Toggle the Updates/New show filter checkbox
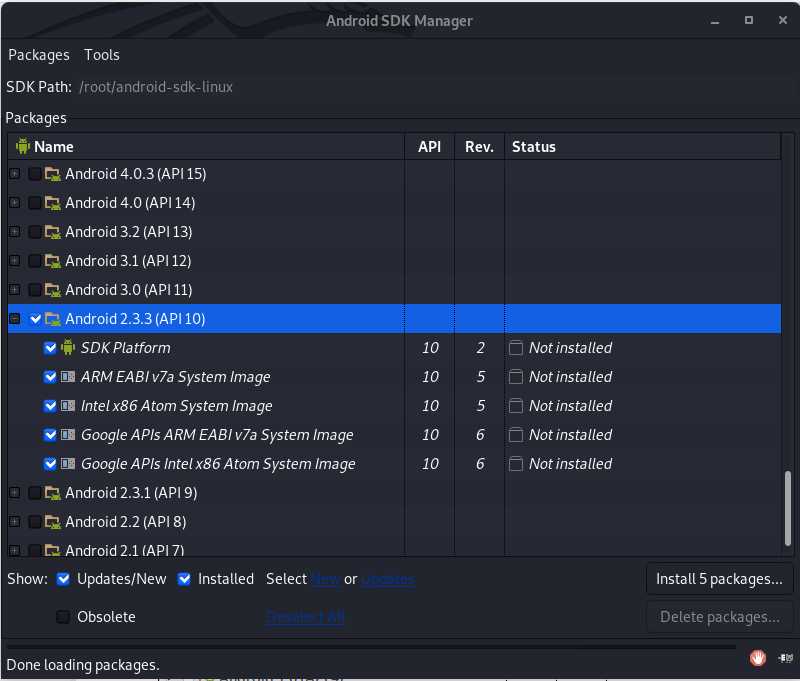 click(63, 579)
